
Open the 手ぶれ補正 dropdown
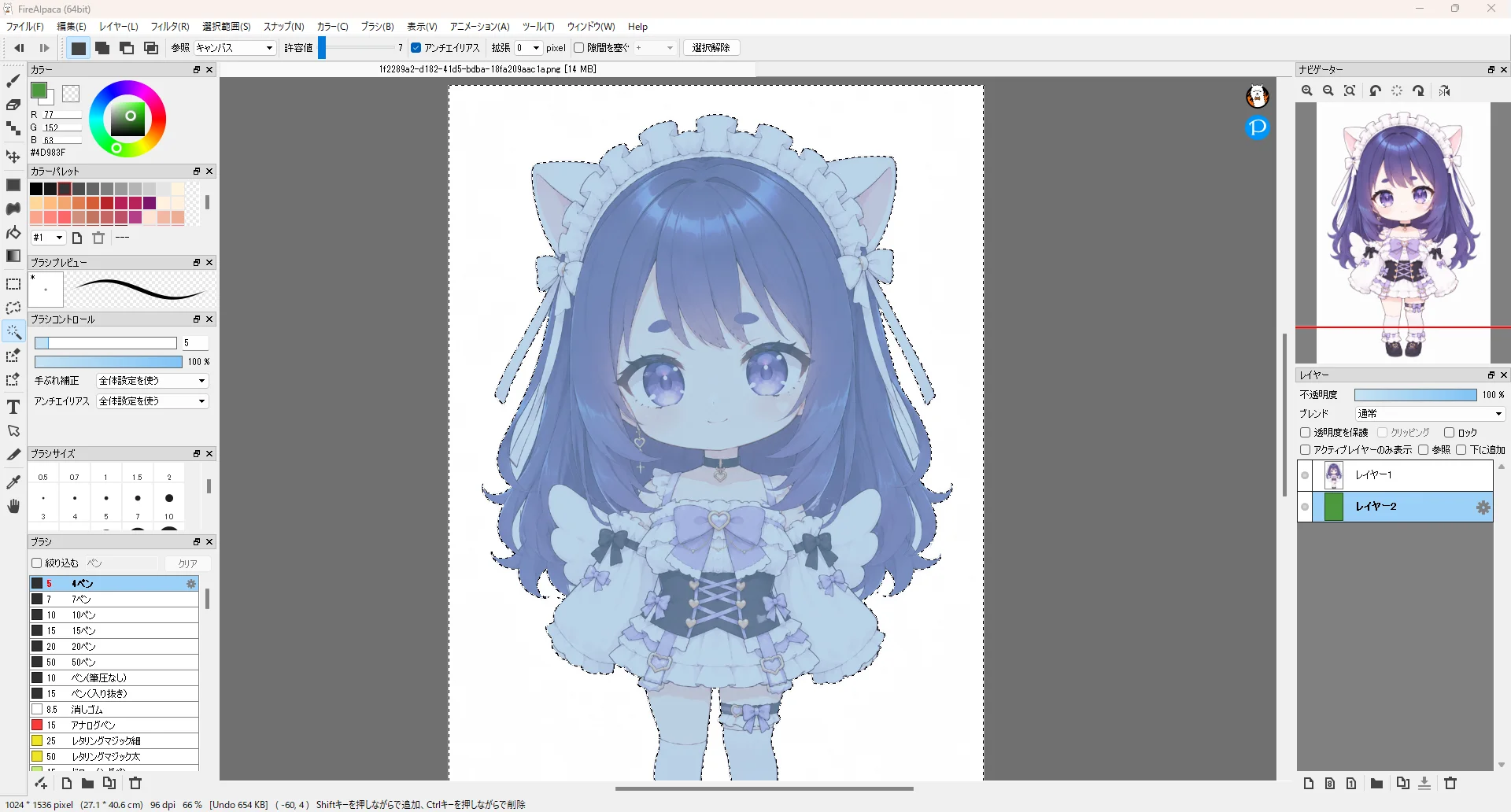point(152,381)
